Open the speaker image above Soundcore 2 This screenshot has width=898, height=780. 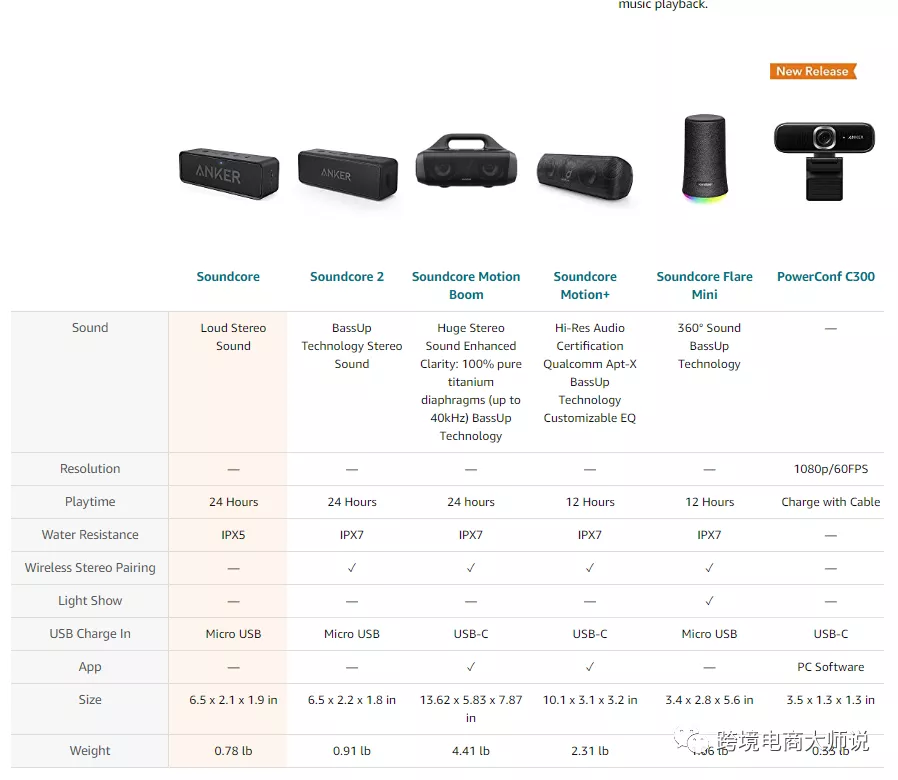(x=348, y=174)
